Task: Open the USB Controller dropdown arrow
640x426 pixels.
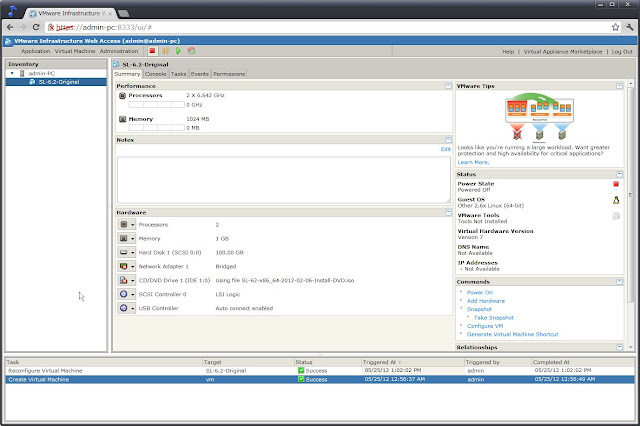Action: (x=133, y=308)
